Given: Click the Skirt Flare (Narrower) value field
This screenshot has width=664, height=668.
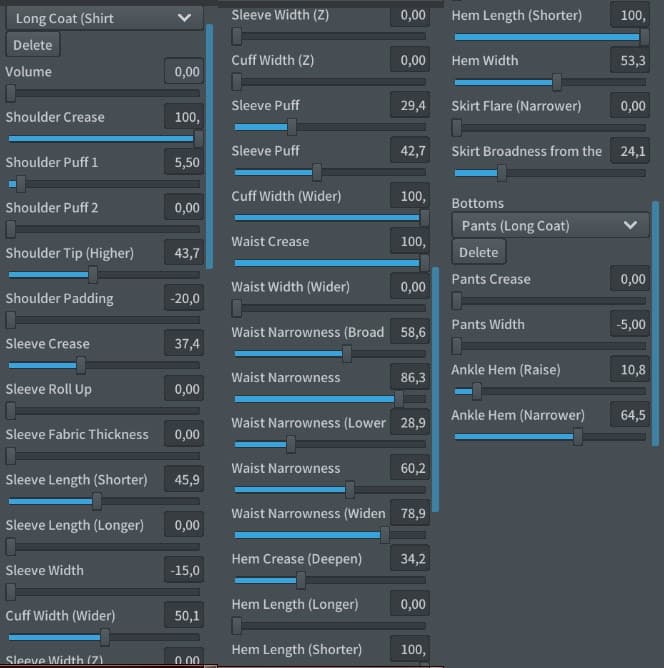Looking at the screenshot, I should [629, 106].
